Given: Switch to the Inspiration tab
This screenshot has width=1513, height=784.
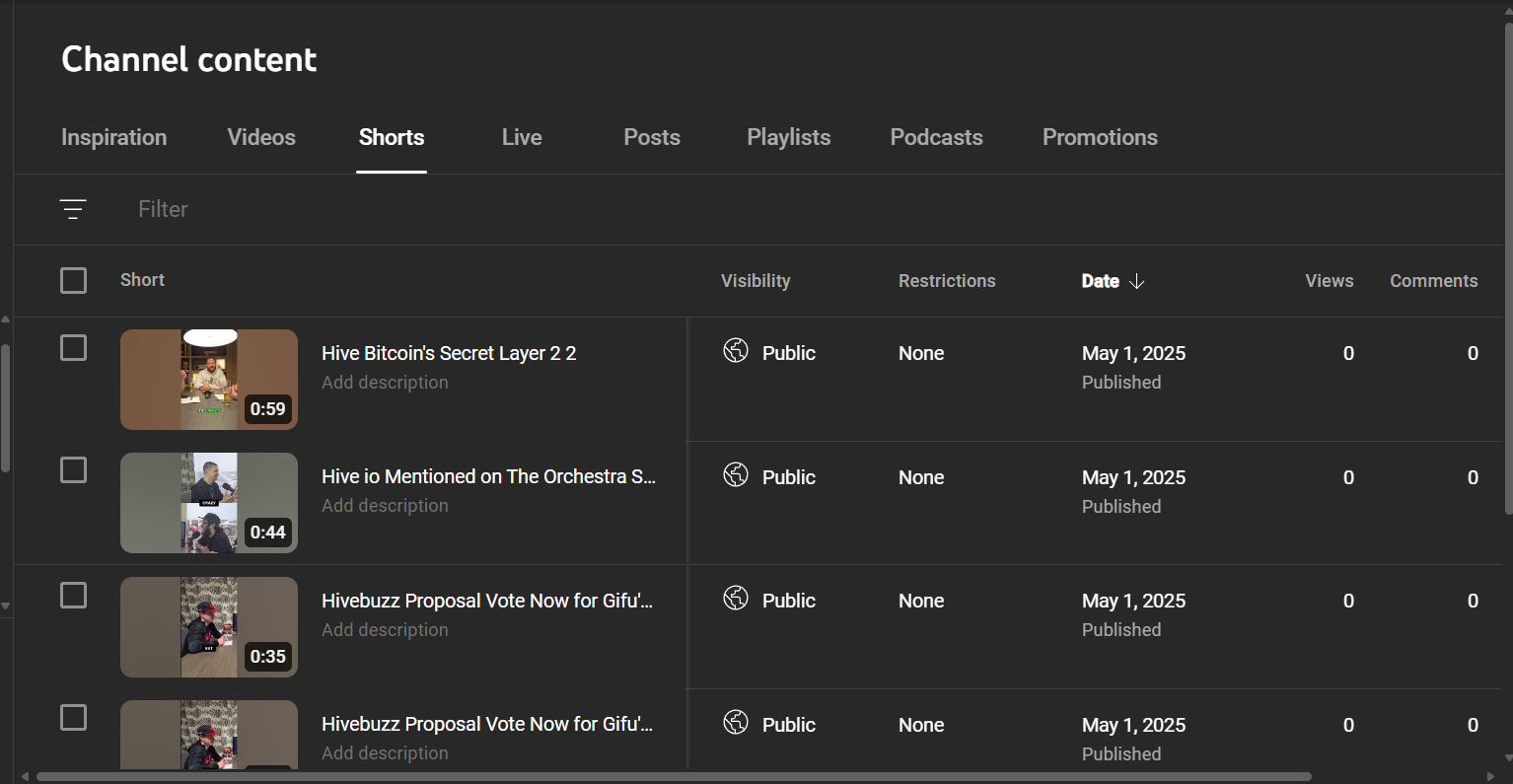Looking at the screenshot, I should point(113,138).
